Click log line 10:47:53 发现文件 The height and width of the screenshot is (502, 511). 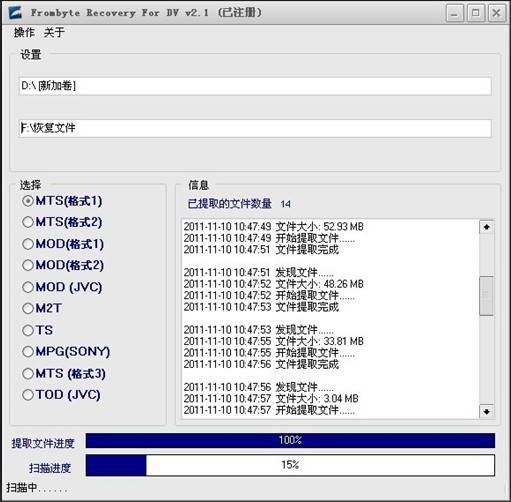[x=259, y=330]
